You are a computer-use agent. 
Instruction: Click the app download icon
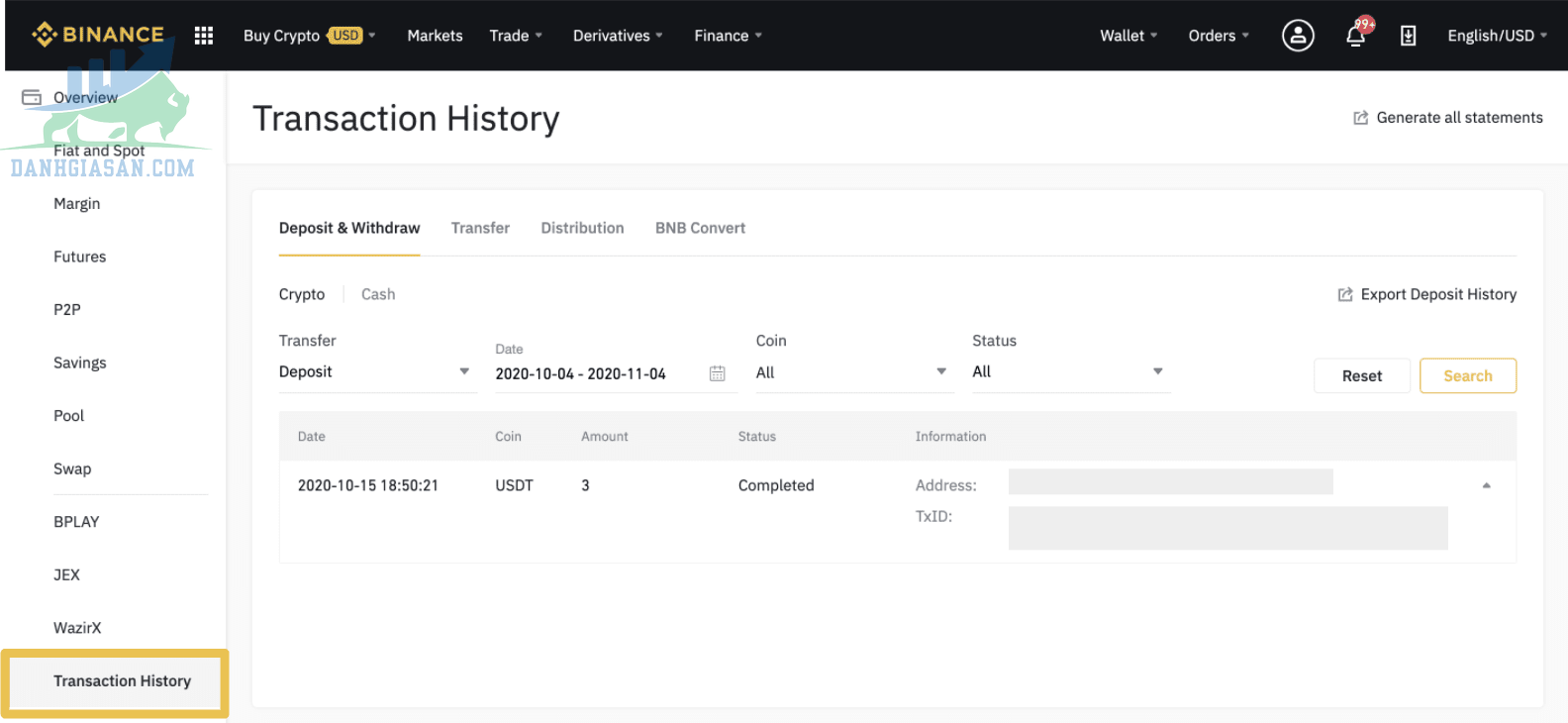1408,36
